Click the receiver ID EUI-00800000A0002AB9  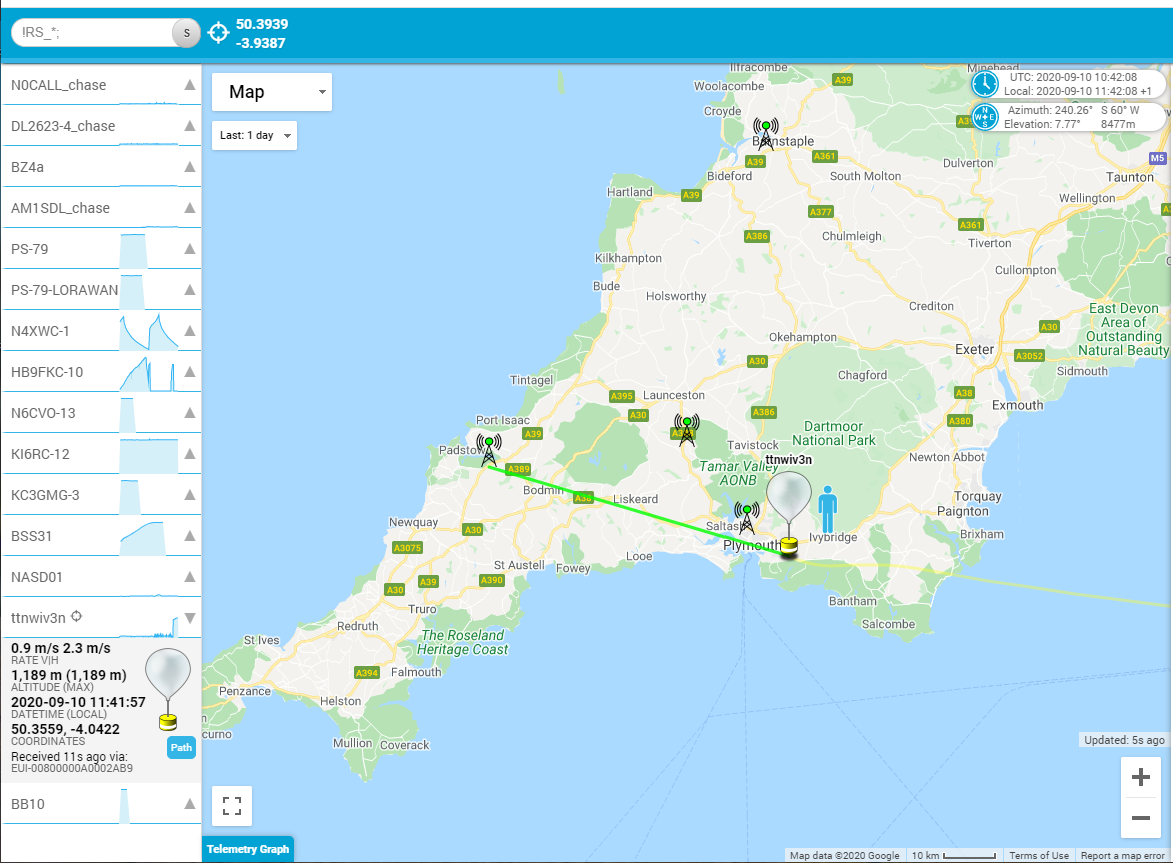72,769
